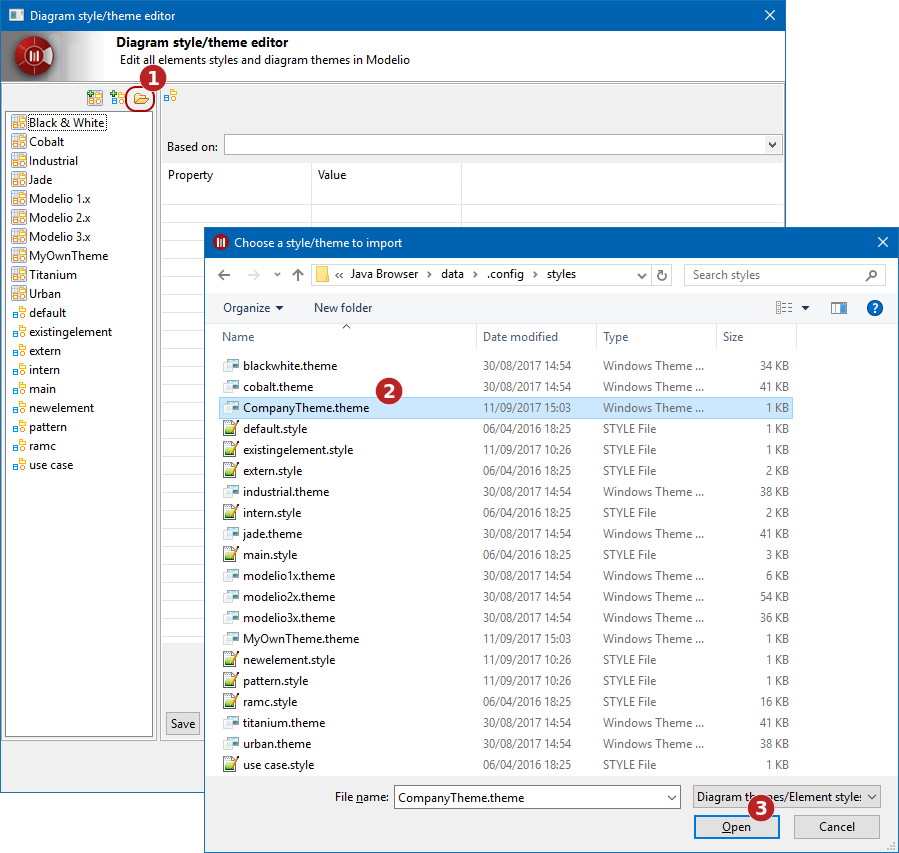Click the Cobalt theme icon

pos(19,142)
